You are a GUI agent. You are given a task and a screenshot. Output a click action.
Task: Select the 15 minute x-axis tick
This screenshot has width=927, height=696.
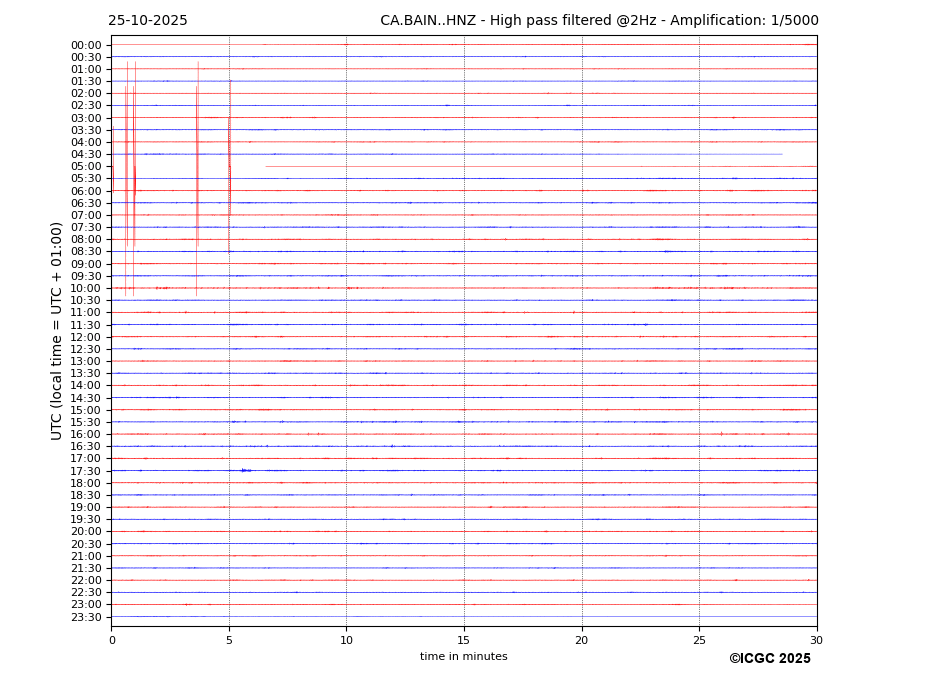point(464,640)
